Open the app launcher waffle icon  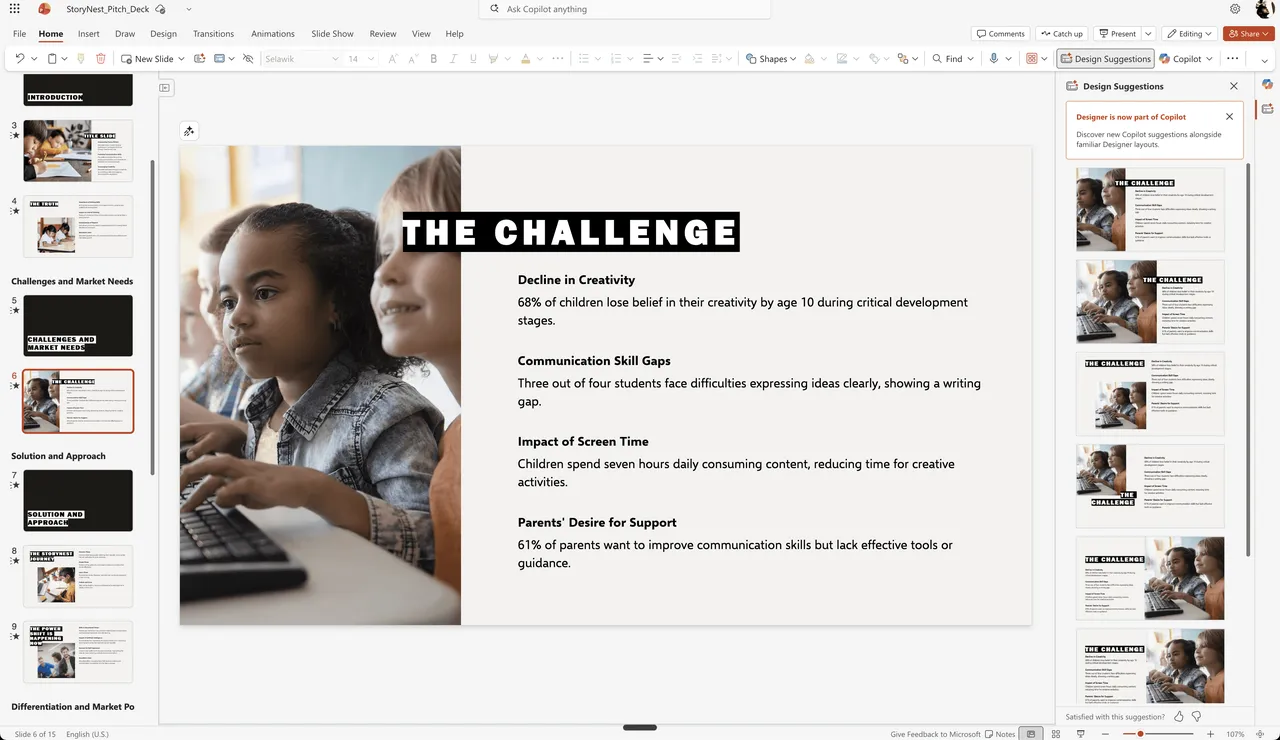coord(14,9)
